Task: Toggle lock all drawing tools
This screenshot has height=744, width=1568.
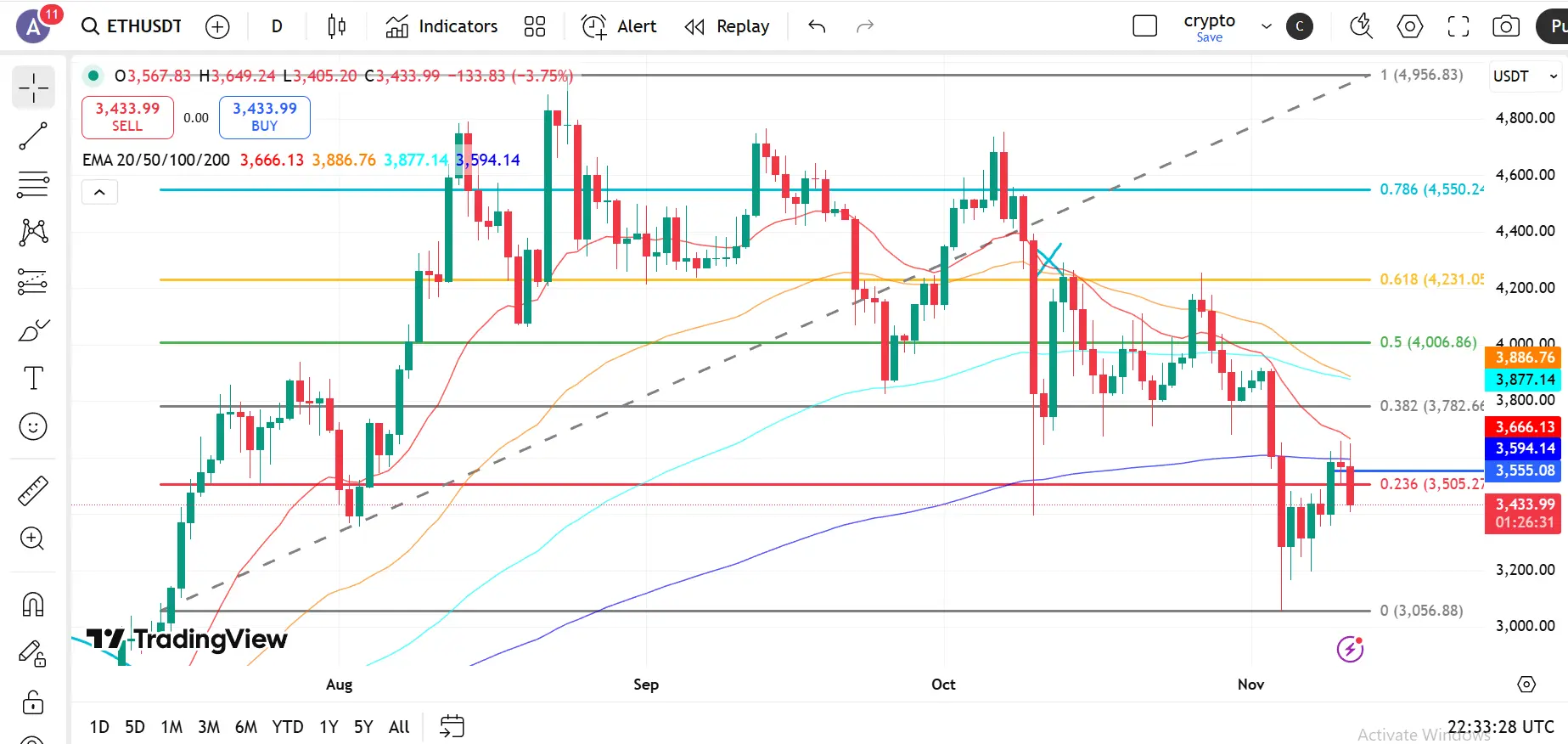Action: pos(33,702)
